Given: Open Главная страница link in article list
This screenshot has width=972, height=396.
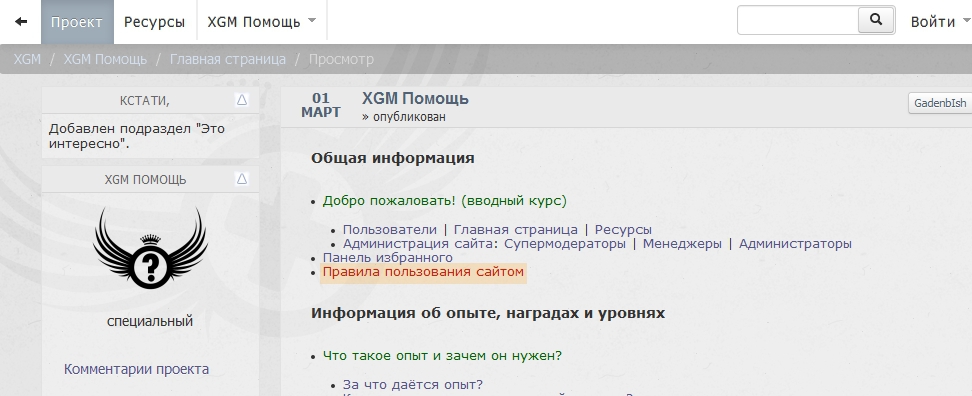Looking at the screenshot, I should (516, 230).
